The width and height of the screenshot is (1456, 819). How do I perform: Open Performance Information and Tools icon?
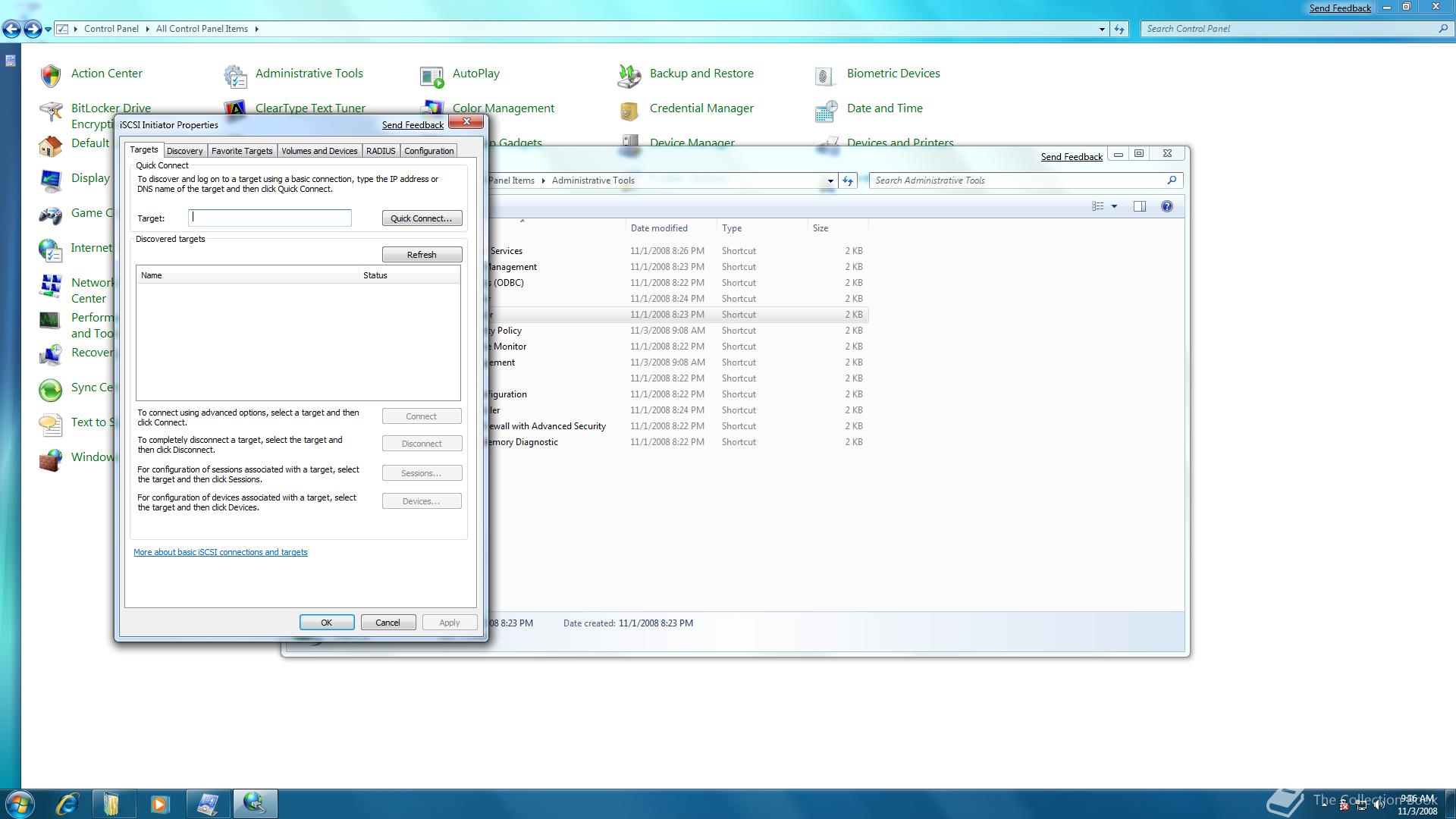pyautogui.click(x=50, y=320)
